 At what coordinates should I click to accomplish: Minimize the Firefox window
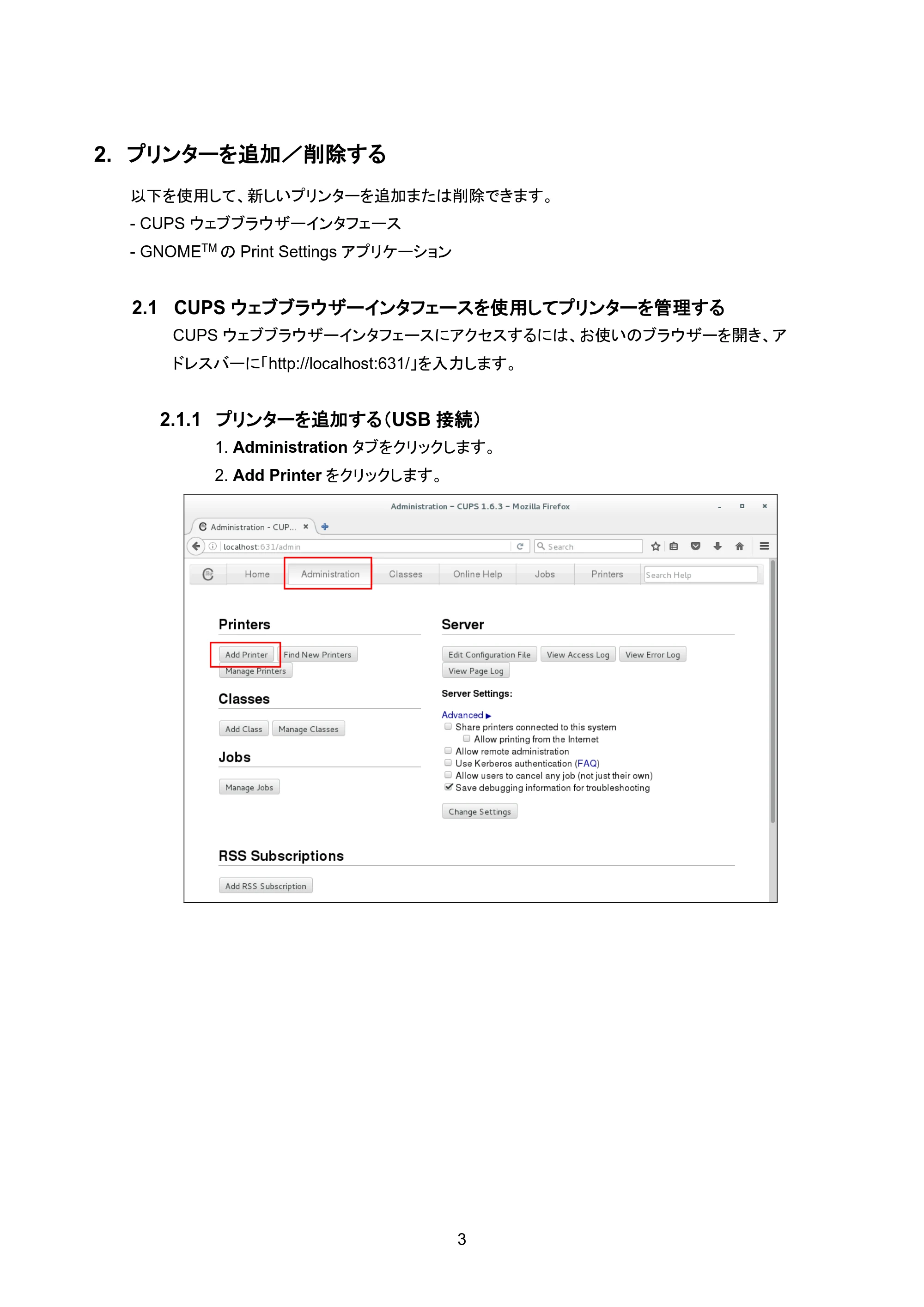[x=720, y=507]
